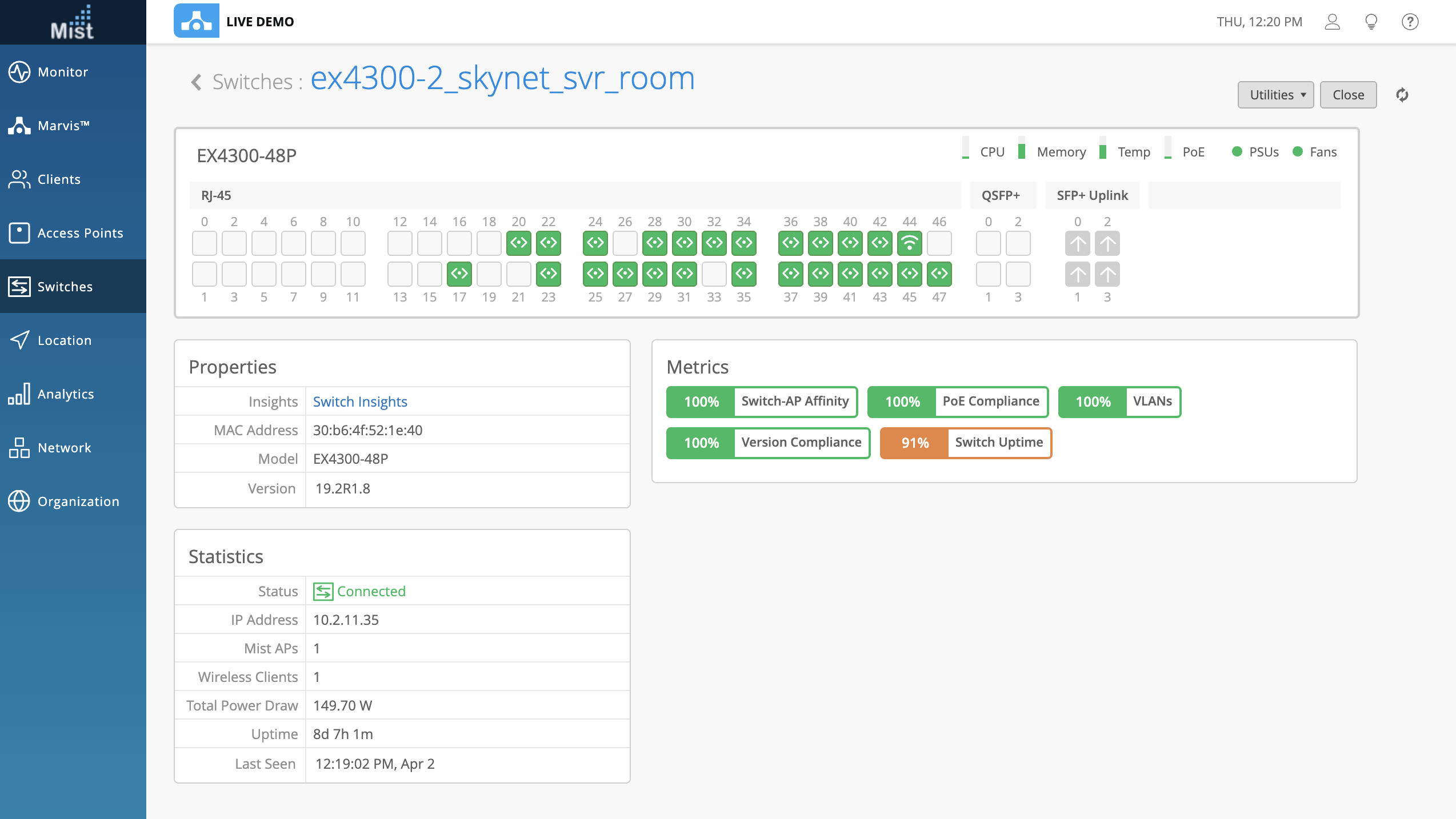The width and height of the screenshot is (1456, 819).
Task: Click the lightbulb icon in header
Action: 1371,22
